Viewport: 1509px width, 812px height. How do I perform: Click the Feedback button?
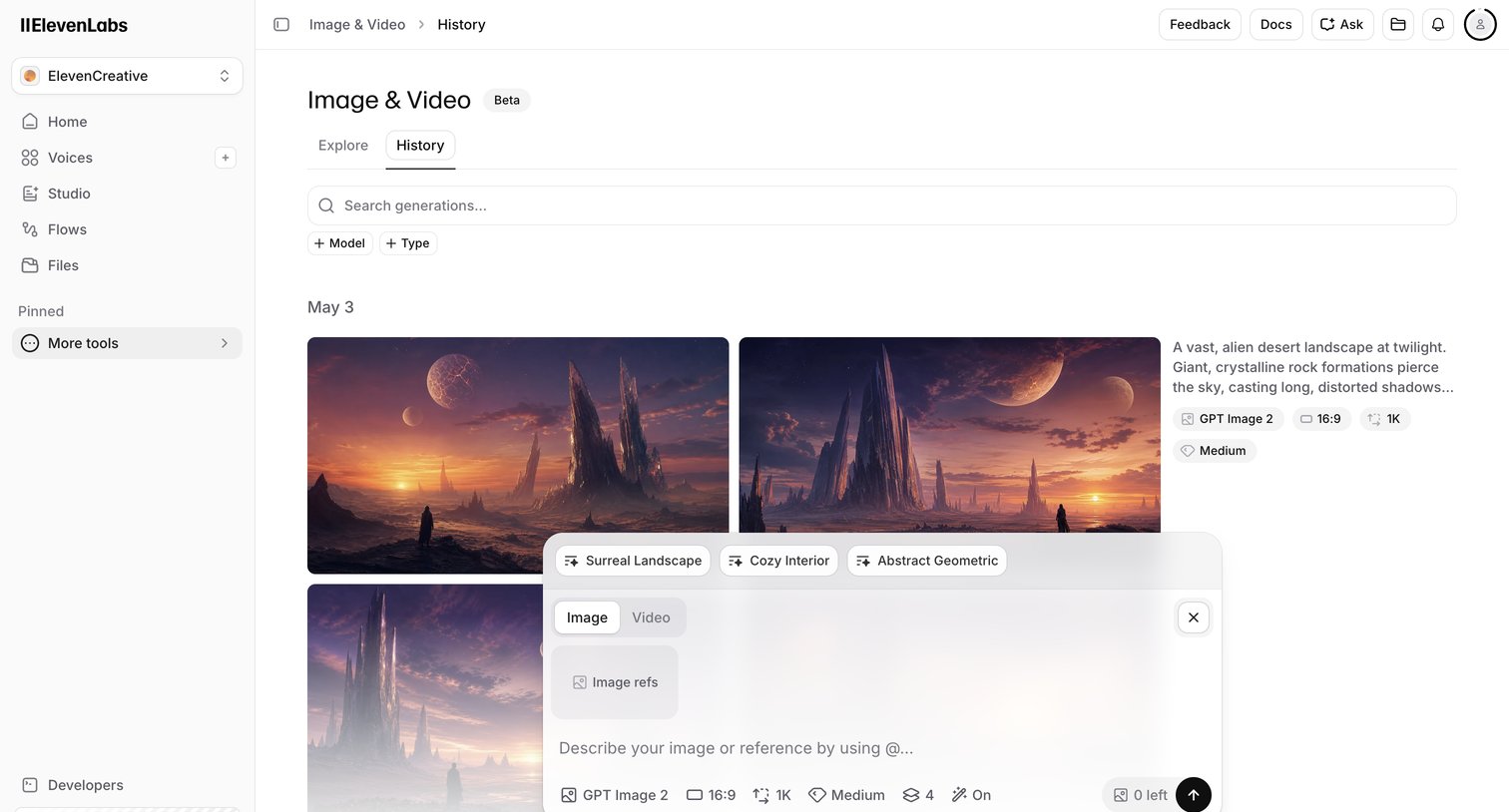tap(1200, 24)
